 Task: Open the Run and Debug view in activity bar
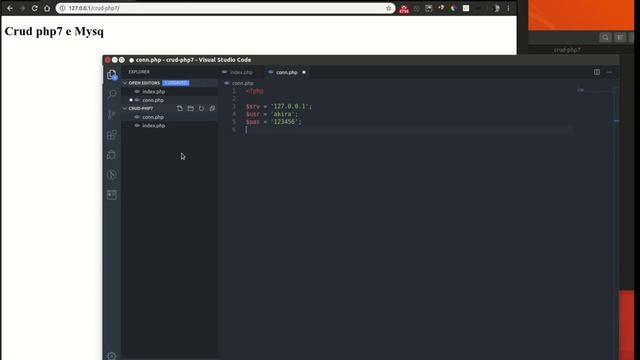(111, 155)
